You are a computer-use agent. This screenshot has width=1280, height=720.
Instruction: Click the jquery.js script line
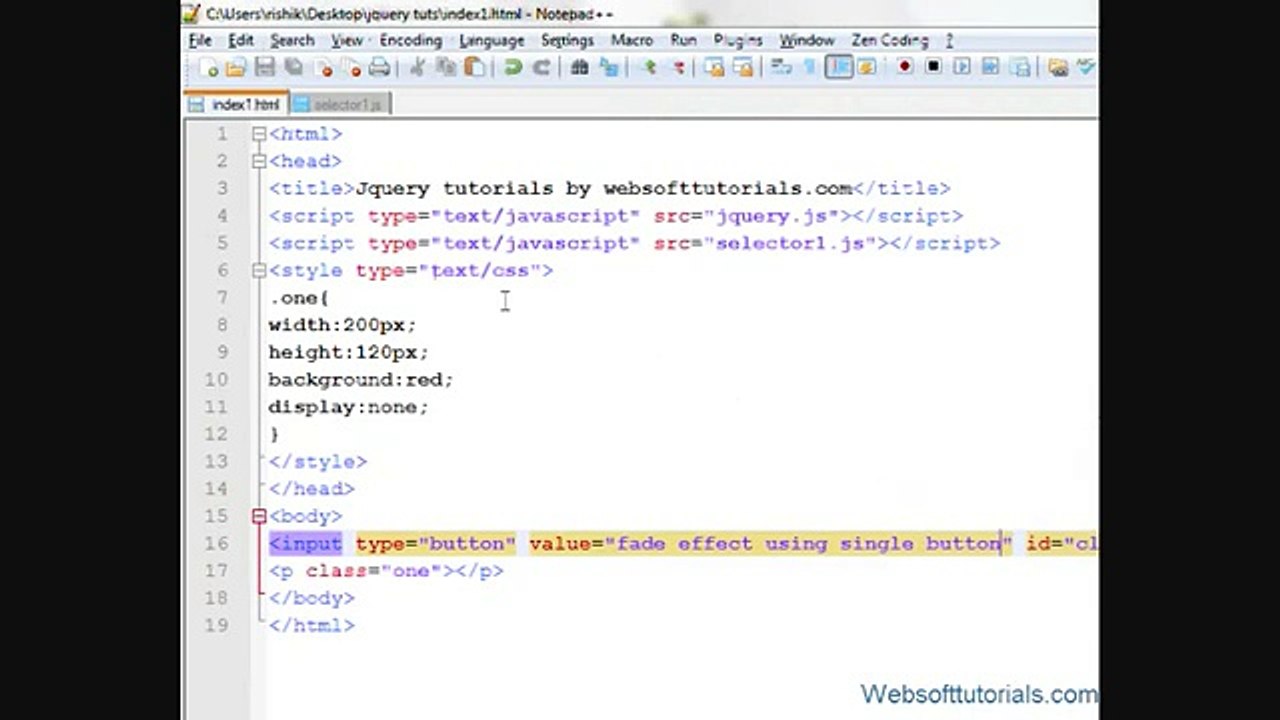coord(615,216)
